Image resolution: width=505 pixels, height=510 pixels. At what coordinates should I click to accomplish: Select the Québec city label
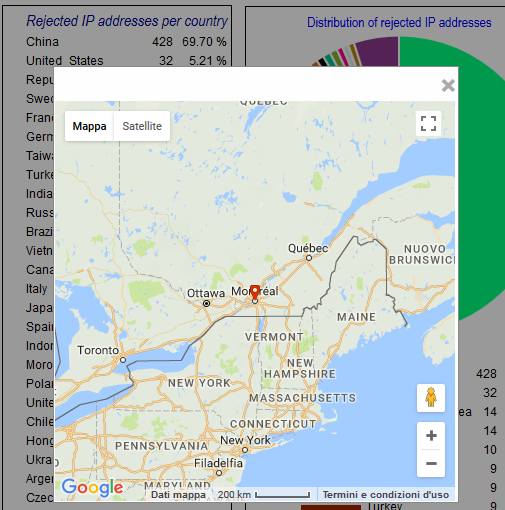[x=308, y=248]
